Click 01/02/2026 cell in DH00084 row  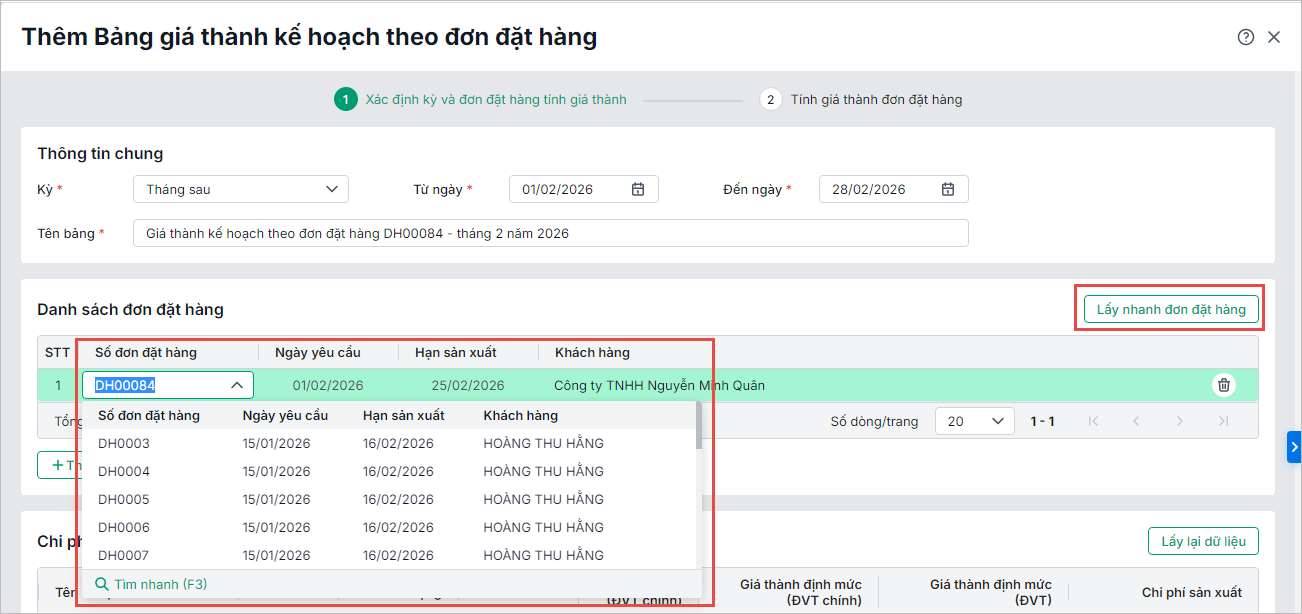[x=328, y=385]
